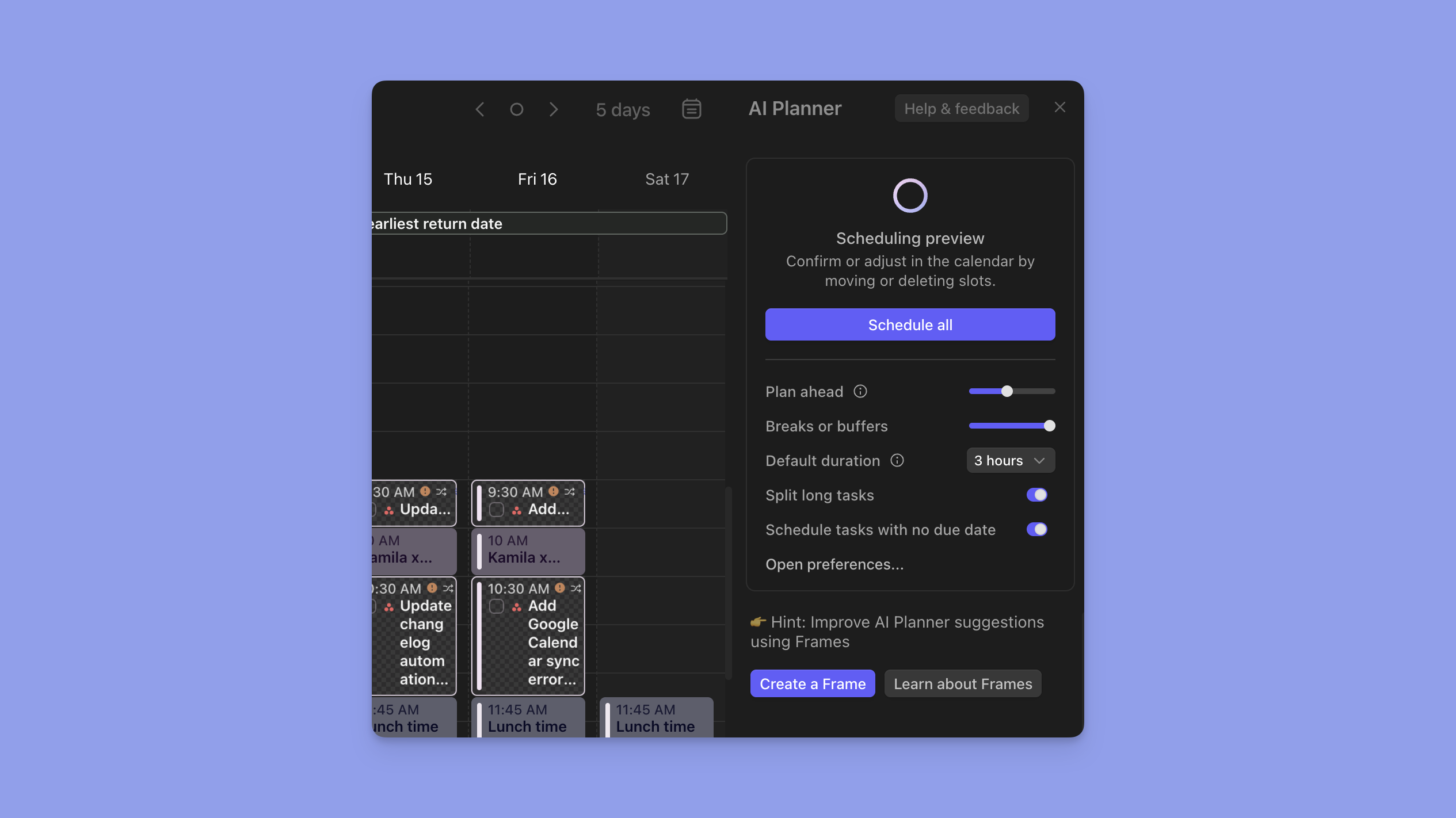Disable the Split long tasks toggle
This screenshot has width=1456, height=818.
pyautogui.click(x=1036, y=495)
